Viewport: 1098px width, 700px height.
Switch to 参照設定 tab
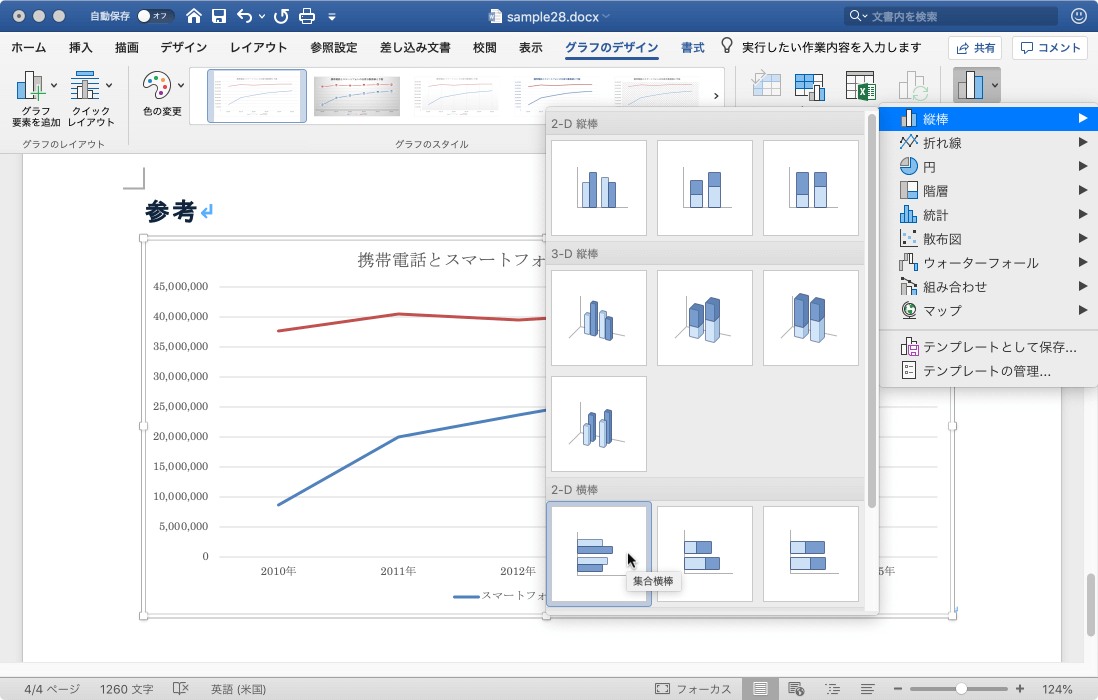tap(333, 48)
